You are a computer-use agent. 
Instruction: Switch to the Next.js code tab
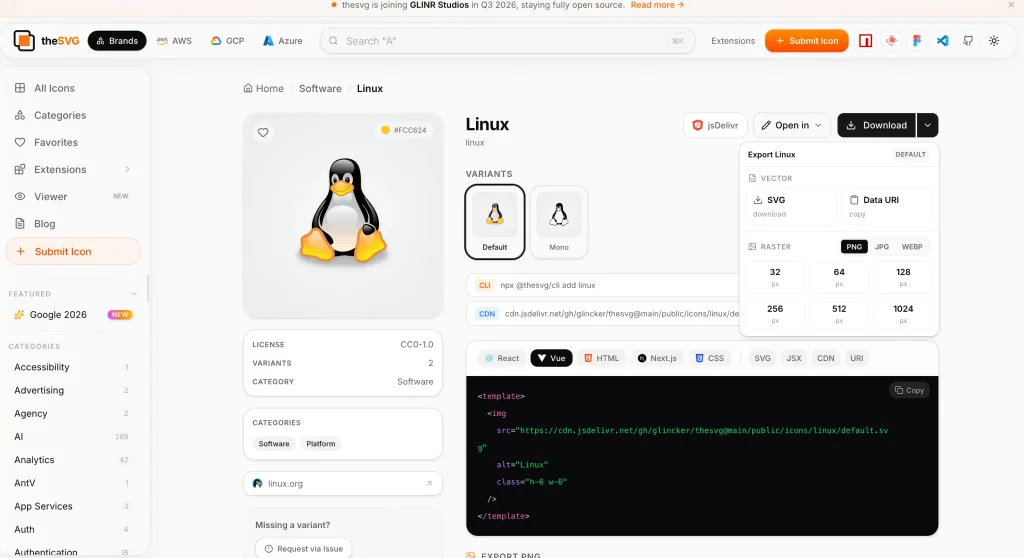click(657, 358)
